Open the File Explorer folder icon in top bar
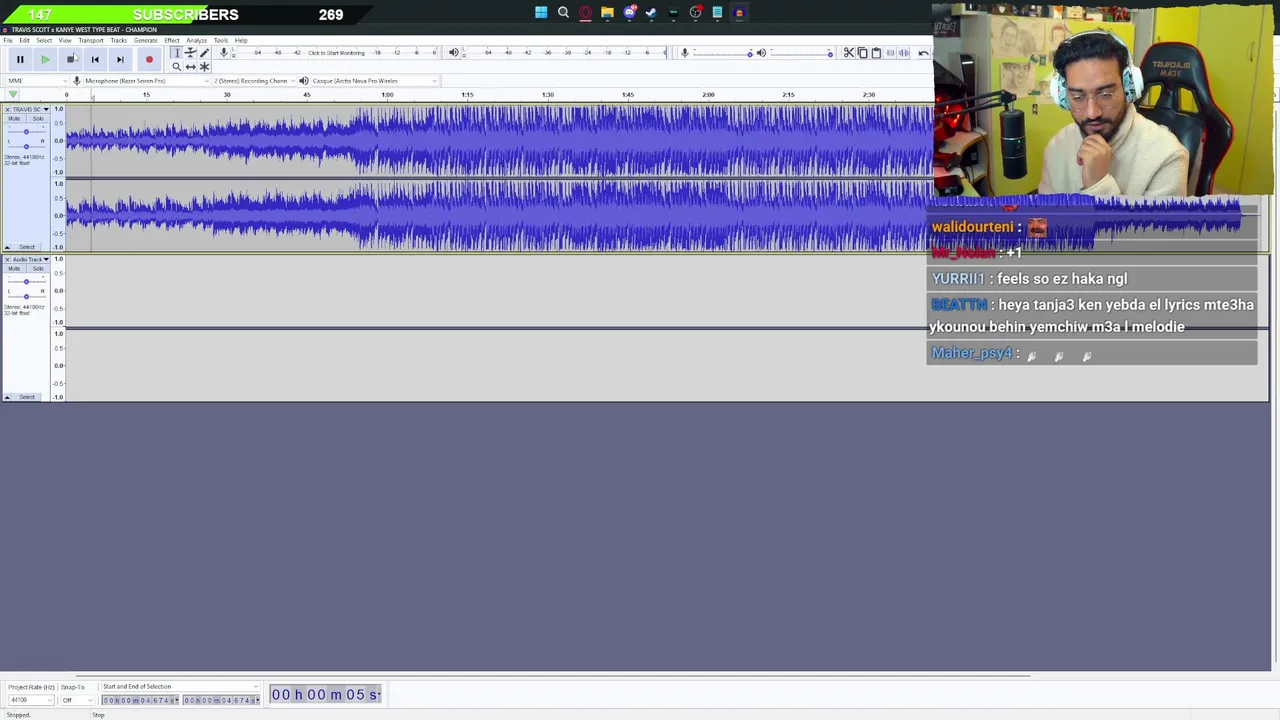 607,13
